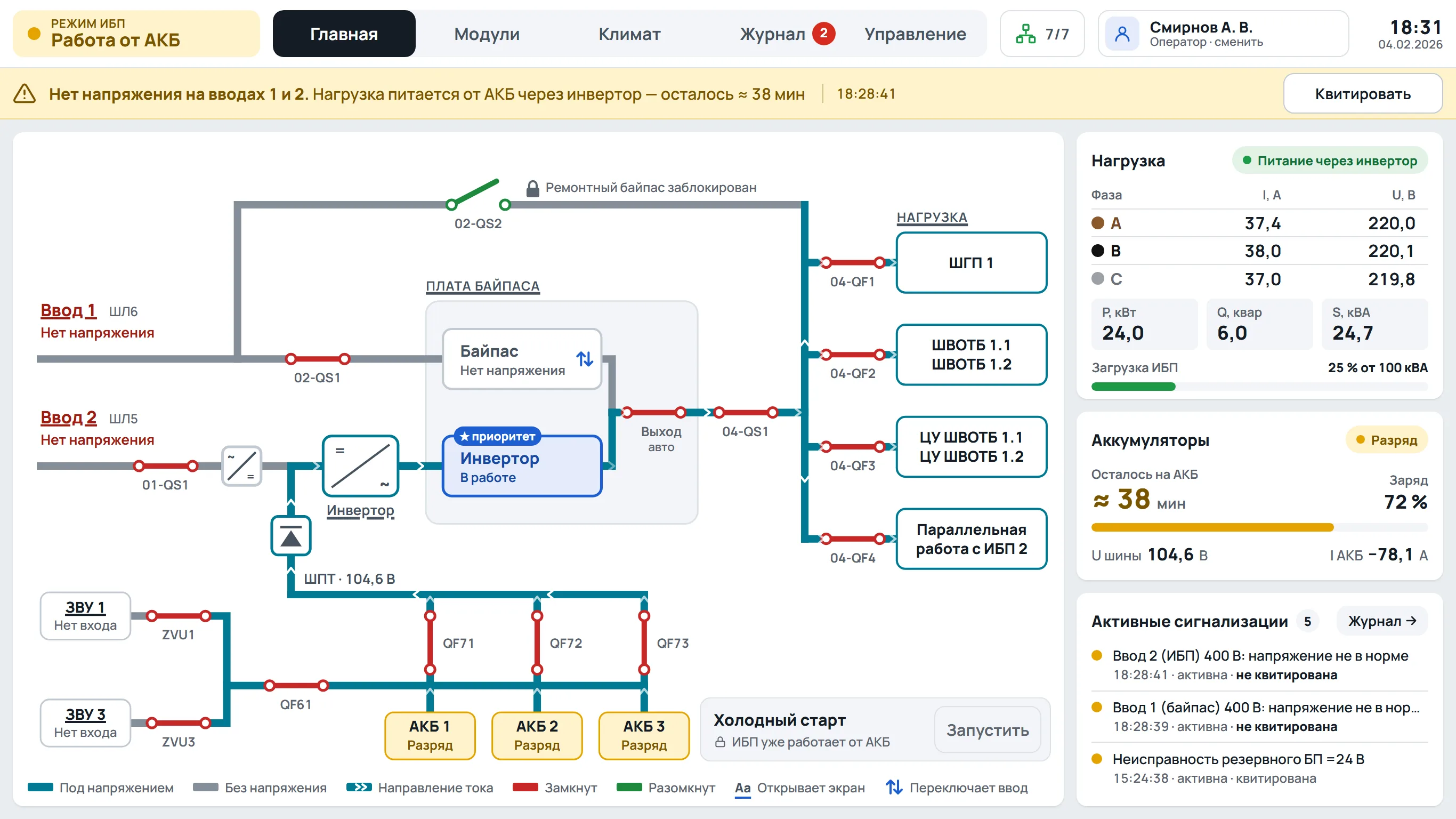Click the Выход авто switch
Image resolution: width=1456 pixels, height=819 pixels.
point(654,412)
